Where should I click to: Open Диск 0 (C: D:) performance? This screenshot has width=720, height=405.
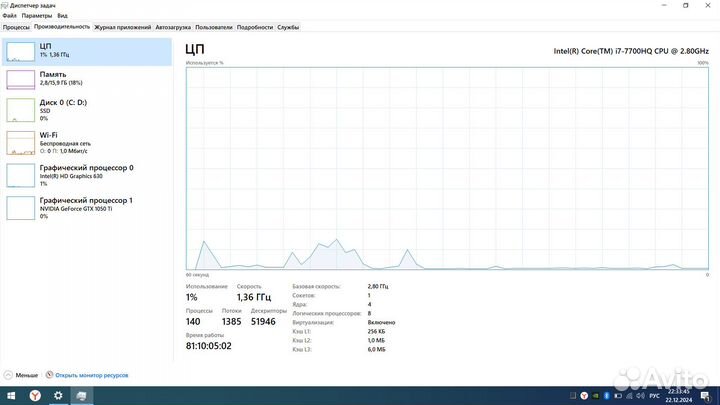[87, 110]
